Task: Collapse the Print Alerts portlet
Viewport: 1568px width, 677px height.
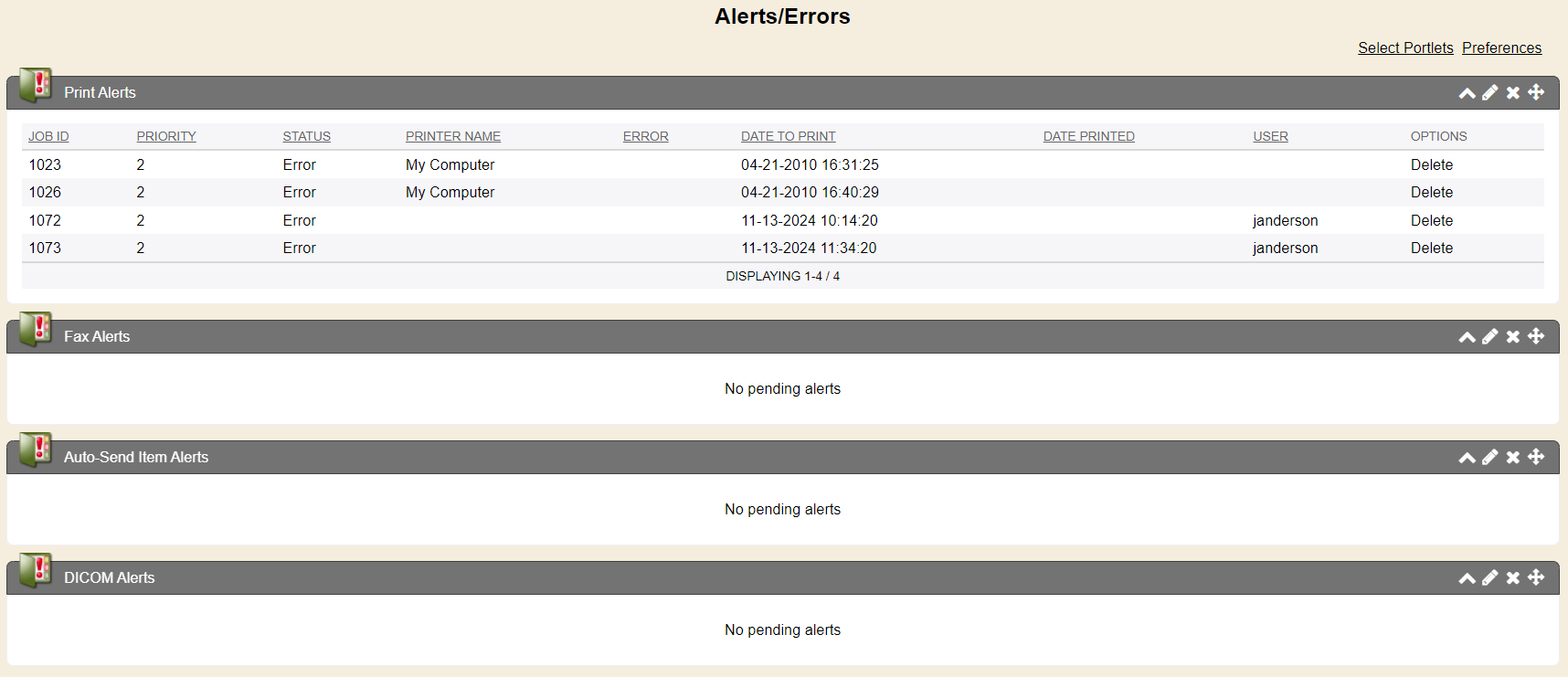Action: pyautogui.click(x=1467, y=93)
